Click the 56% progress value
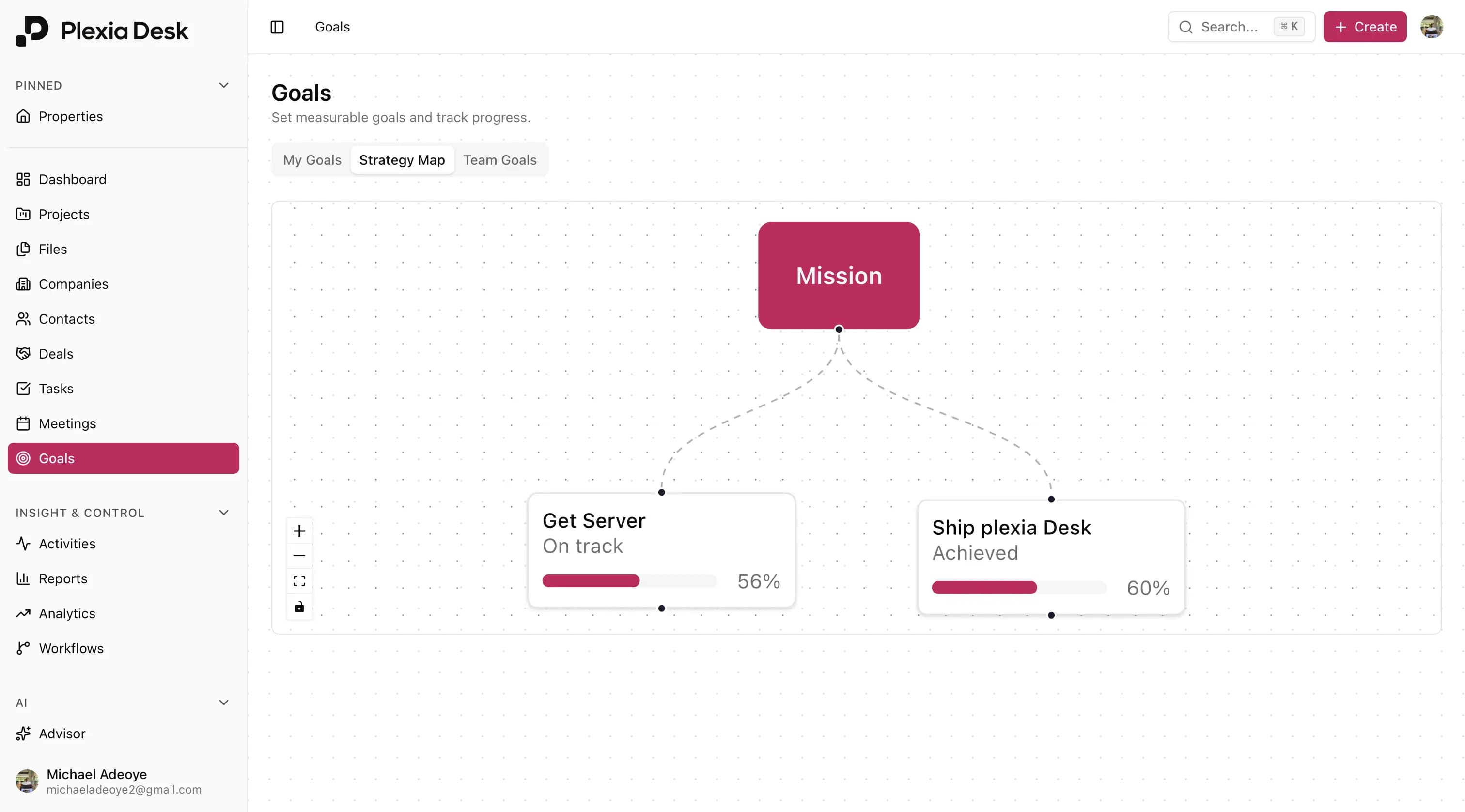The width and height of the screenshot is (1465, 812). 759,581
